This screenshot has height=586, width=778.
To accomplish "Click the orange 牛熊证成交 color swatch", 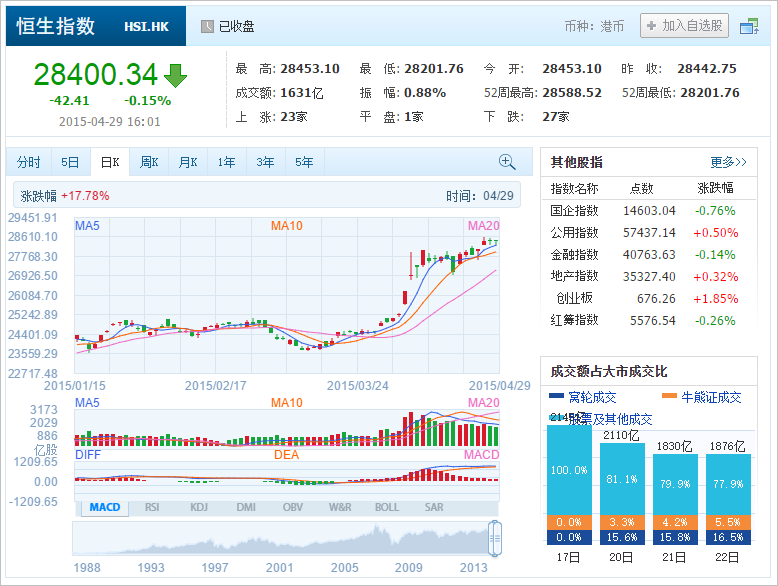I will tap(669, 396).
